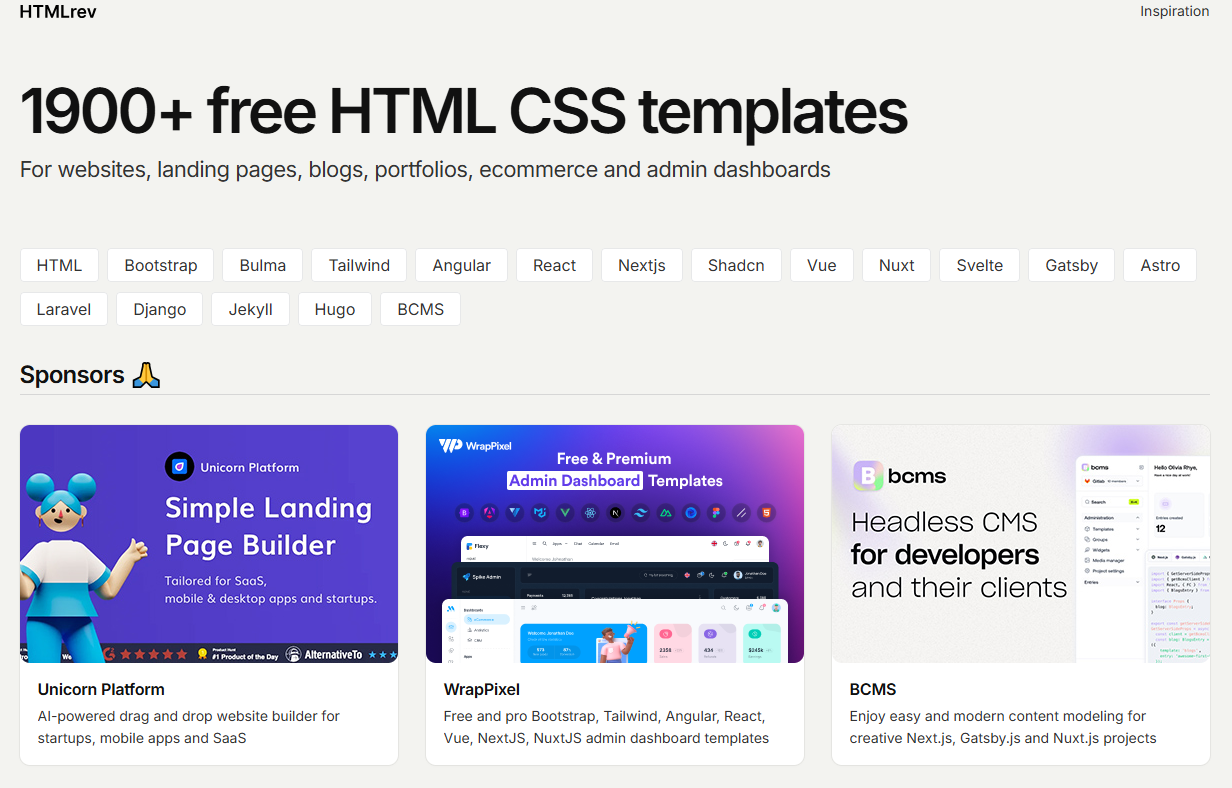Click the Django filter tag
This screenshot has width=1232, height=788.
pos(159,309)
